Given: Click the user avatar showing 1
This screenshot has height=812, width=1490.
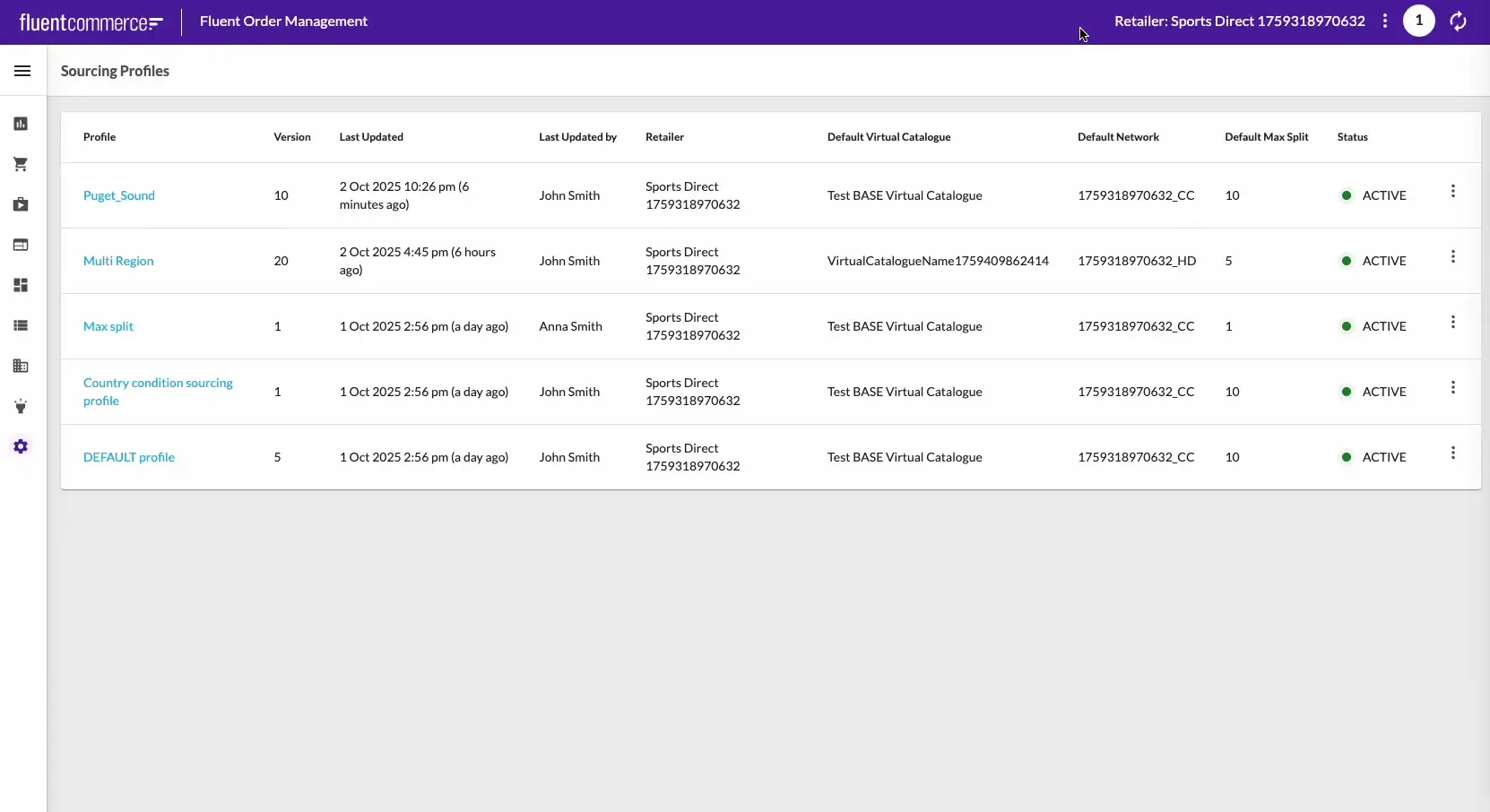Looking at the screenshot, I should click(1418, 21).
